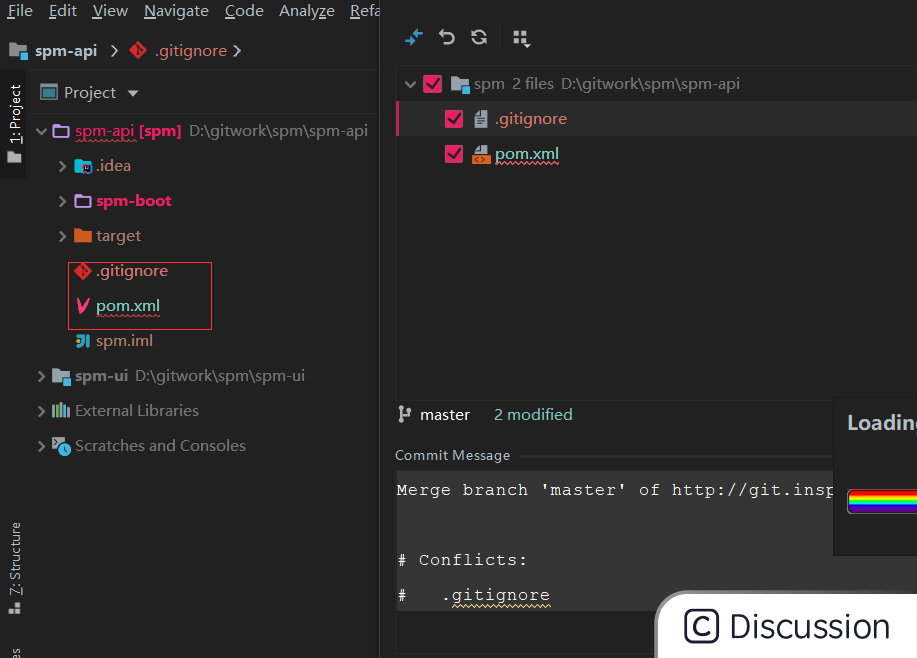
Task: Click the spm-ui module folder icon
Action: point(61,376)
